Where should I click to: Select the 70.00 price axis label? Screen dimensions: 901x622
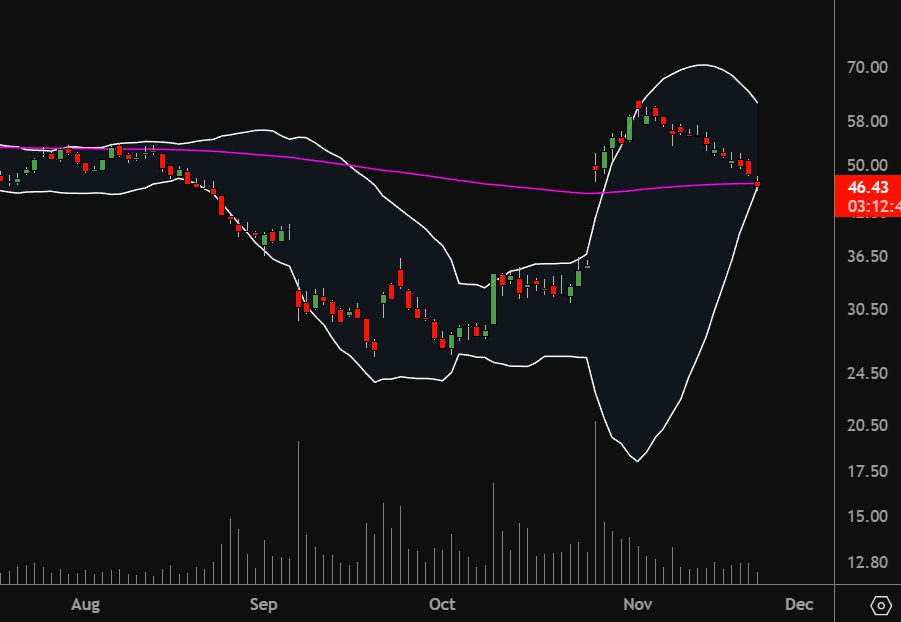[866, 68]
